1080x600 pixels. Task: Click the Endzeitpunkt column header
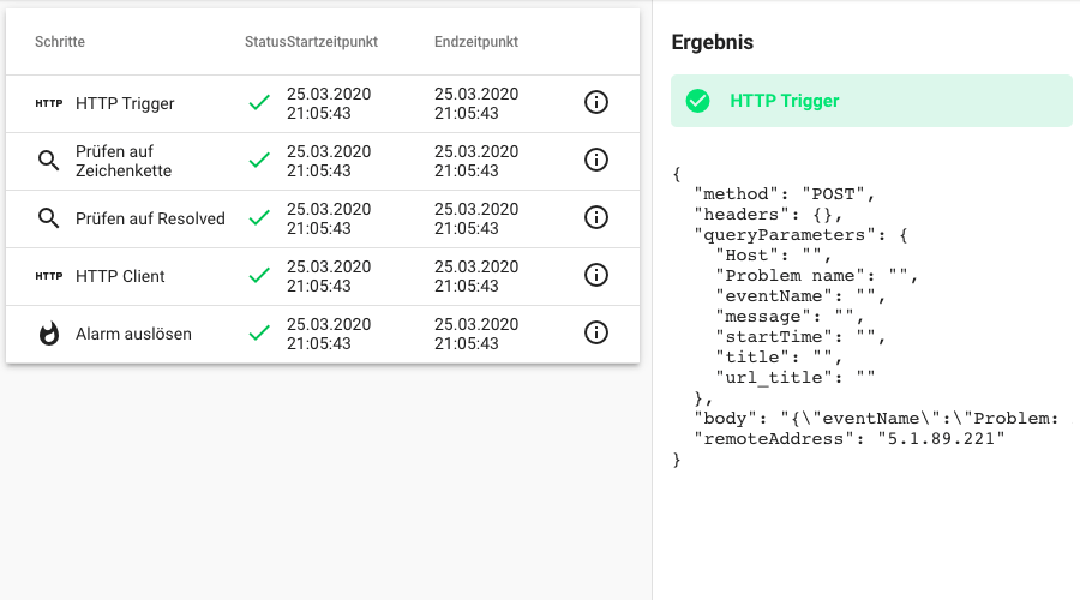(475, 42)
